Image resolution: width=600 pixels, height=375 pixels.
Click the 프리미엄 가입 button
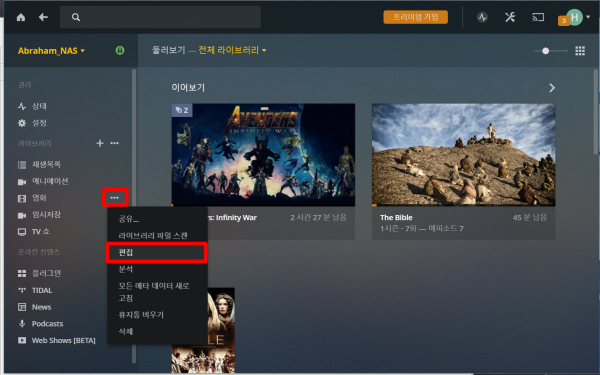coord(416,17)
